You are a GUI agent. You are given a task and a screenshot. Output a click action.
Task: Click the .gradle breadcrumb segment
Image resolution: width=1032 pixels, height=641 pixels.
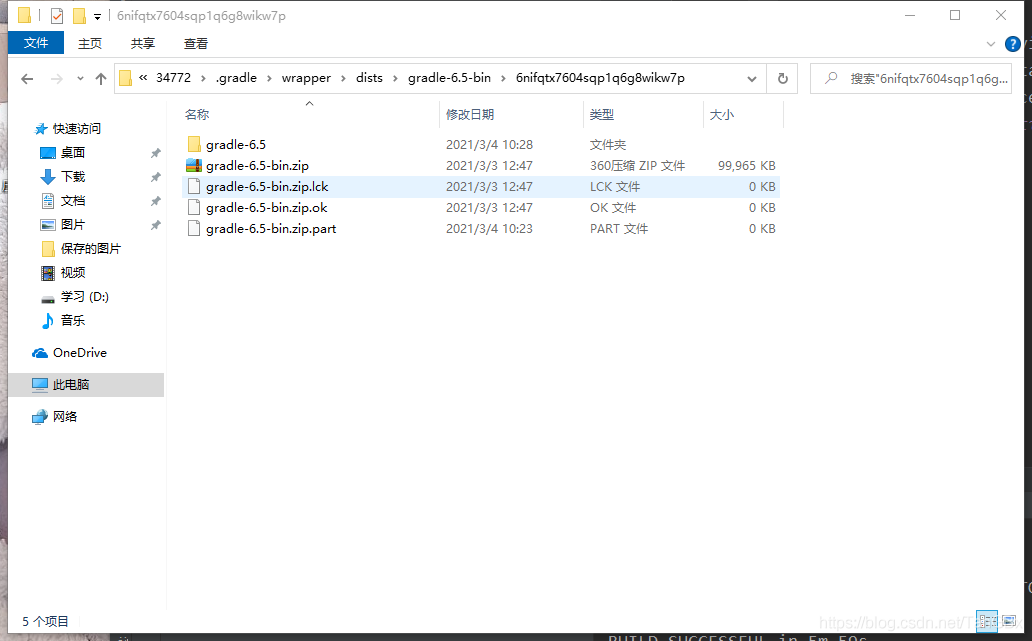tap(236, 78)
